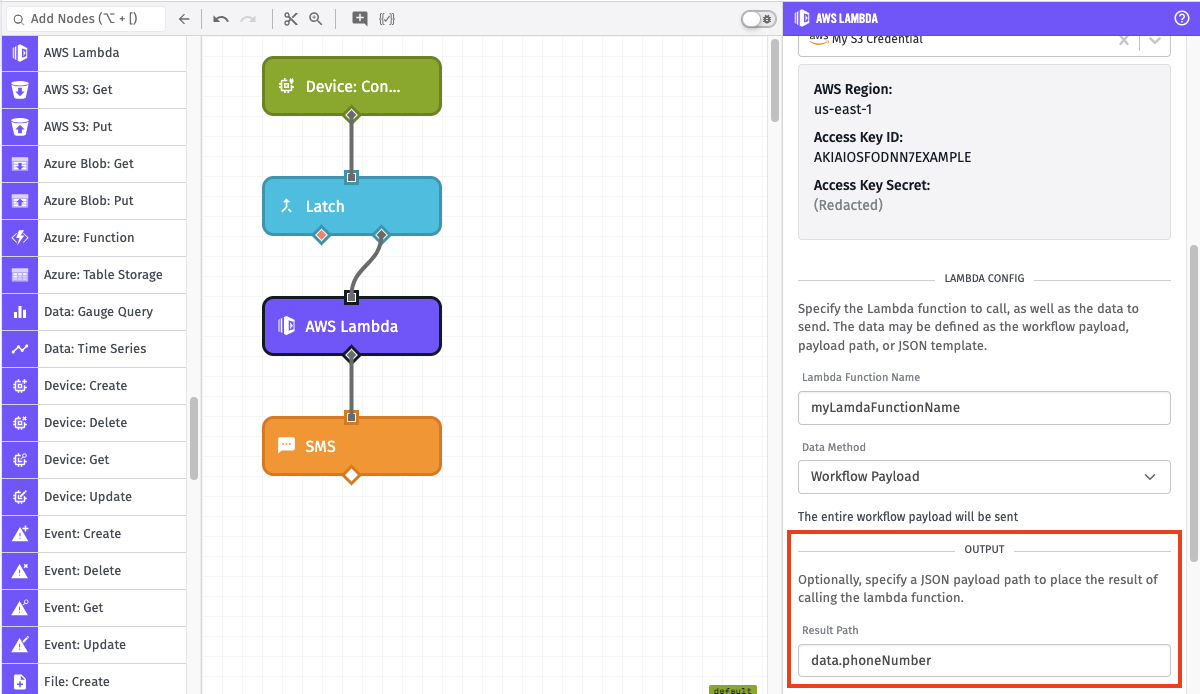Select the Device: Create node

coord(94,386)
